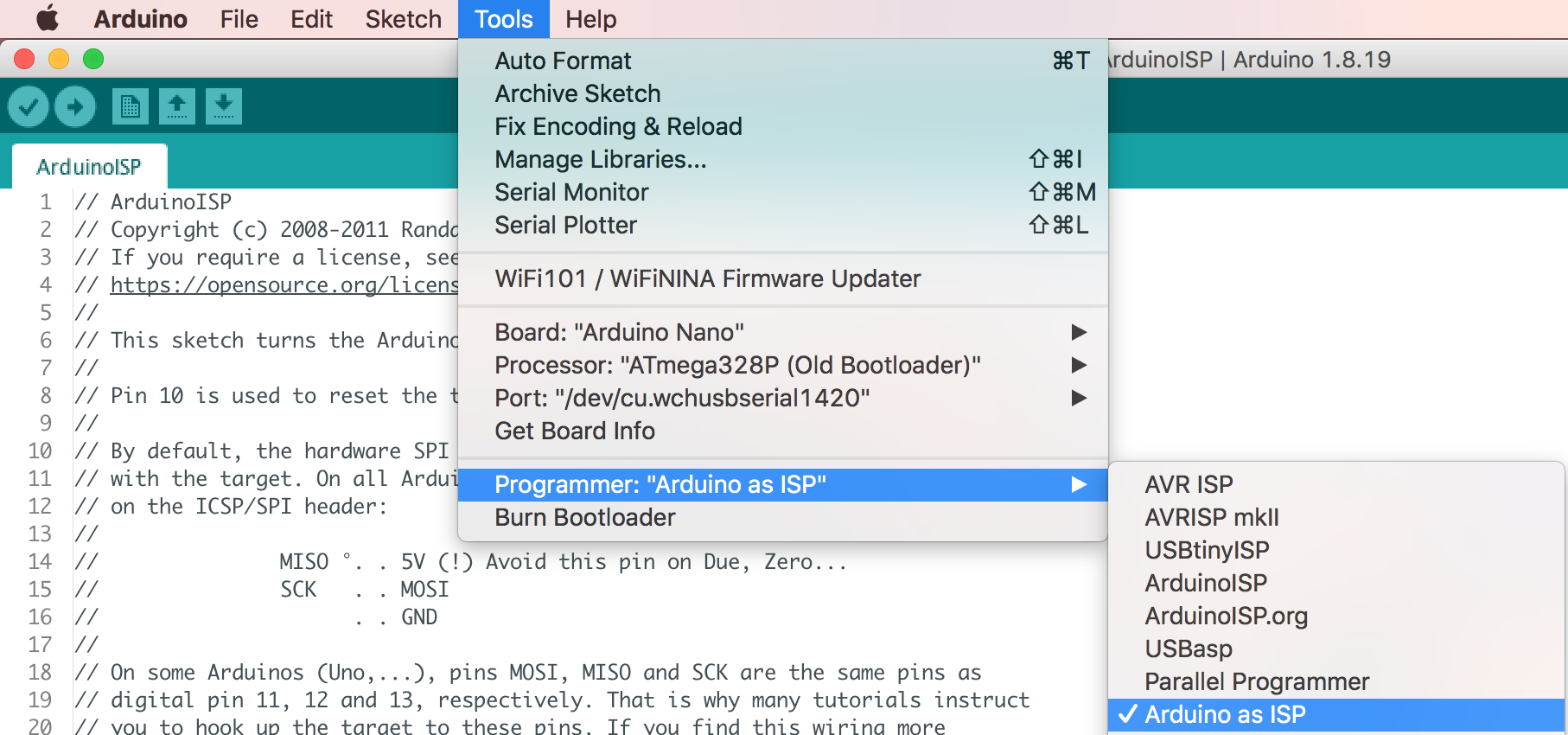This screenshot has width=1568, height=735.
Task: Click Burn Bootloader
Action: point(584,518)
